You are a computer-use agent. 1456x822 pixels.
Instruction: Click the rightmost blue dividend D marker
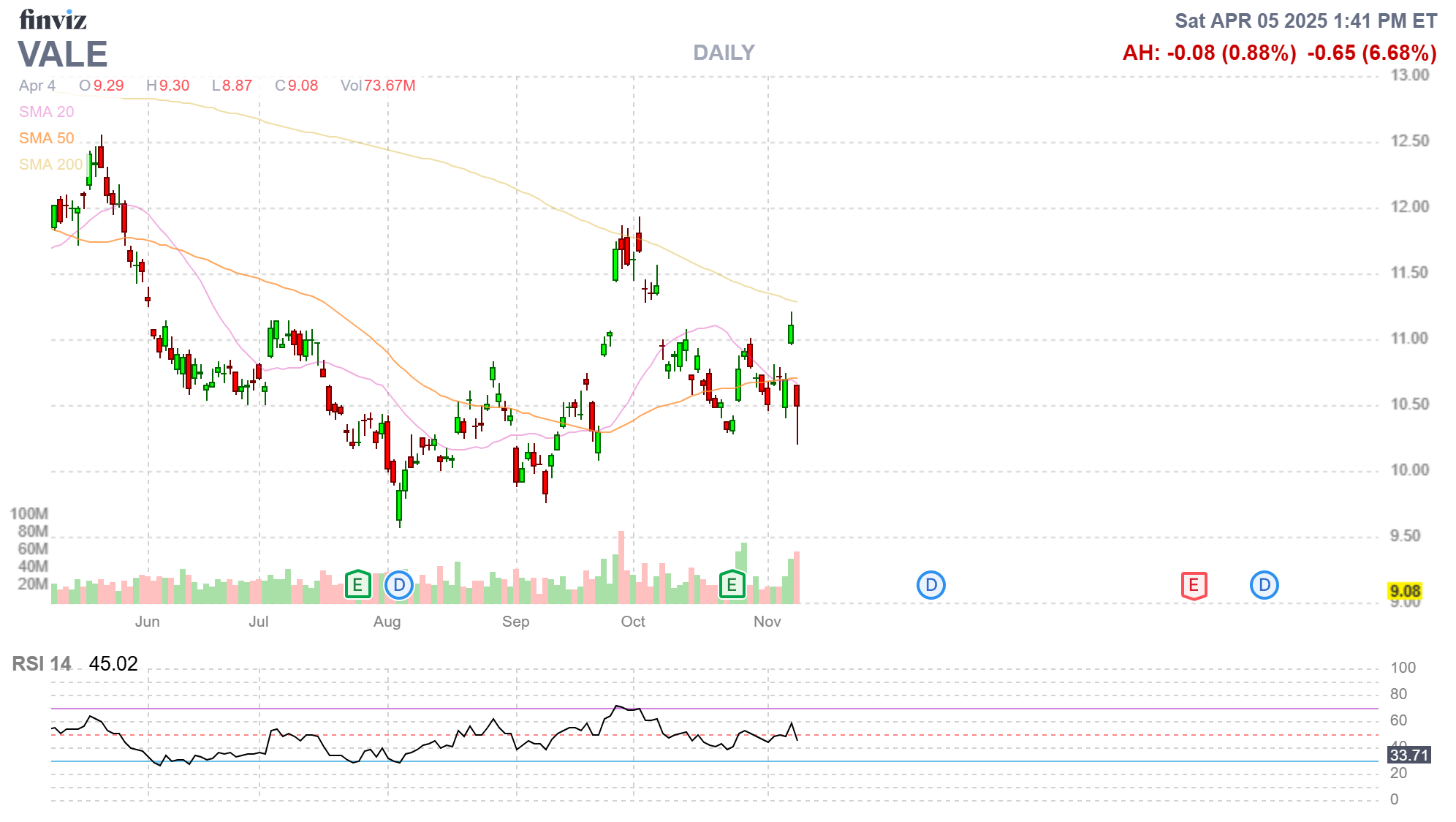point(1264,585)
